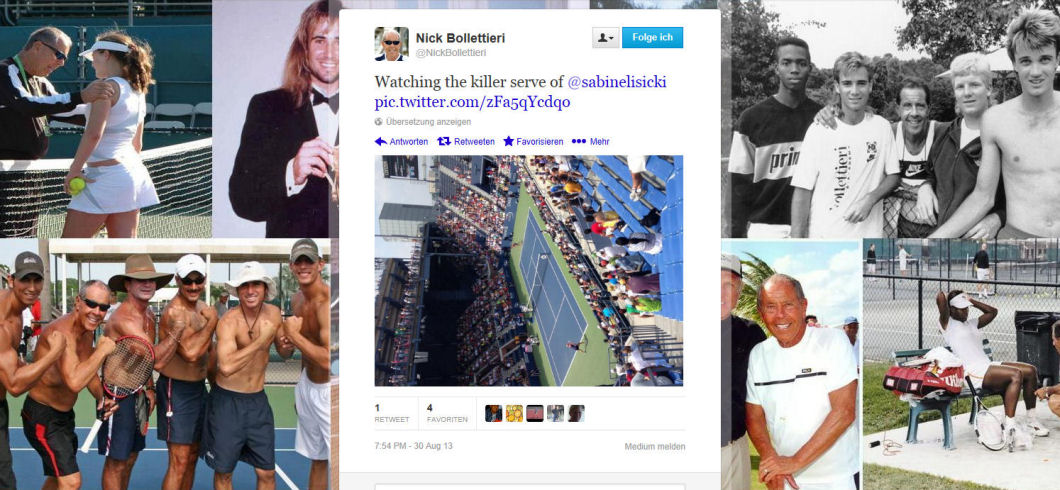Open the @sabinelisicki mention link

(617, 82)
